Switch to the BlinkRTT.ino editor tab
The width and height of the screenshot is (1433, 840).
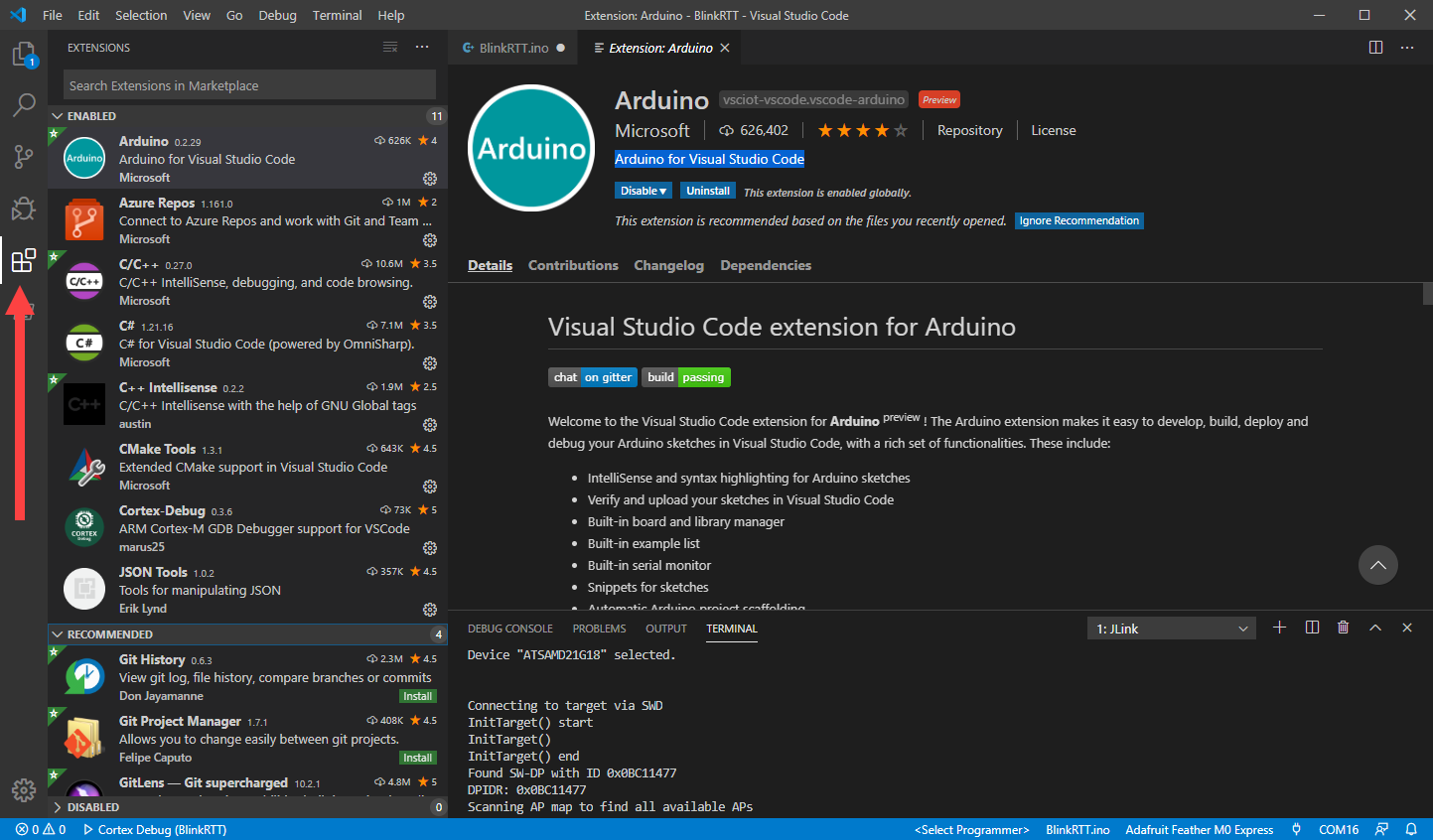pos(512,47)
